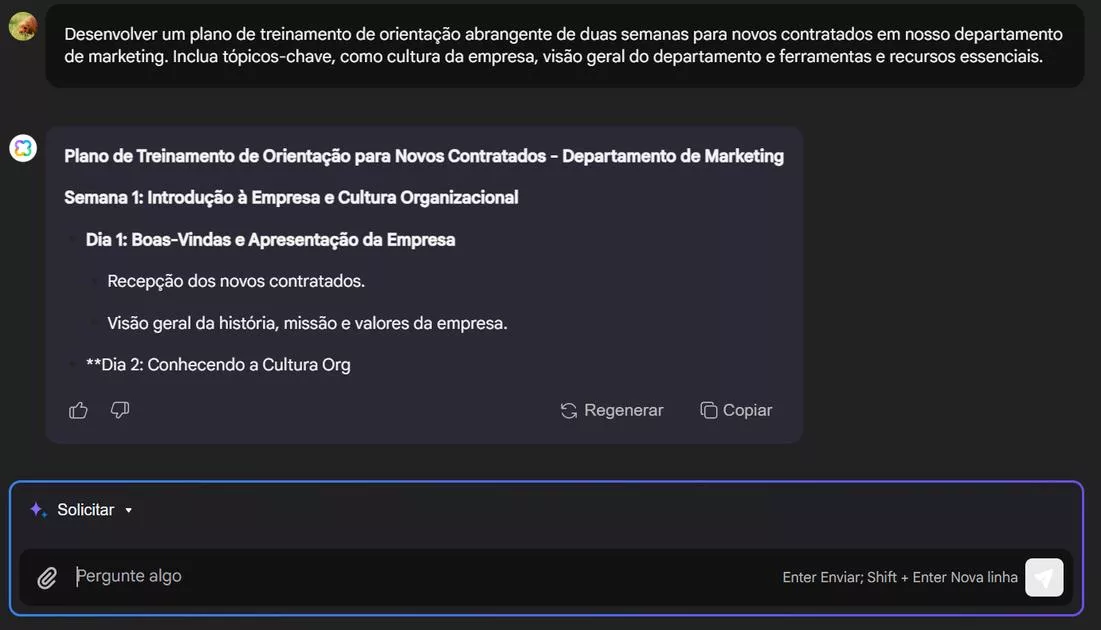
Task: Click the send message paper plane icon
Action: click(1043, 576)
